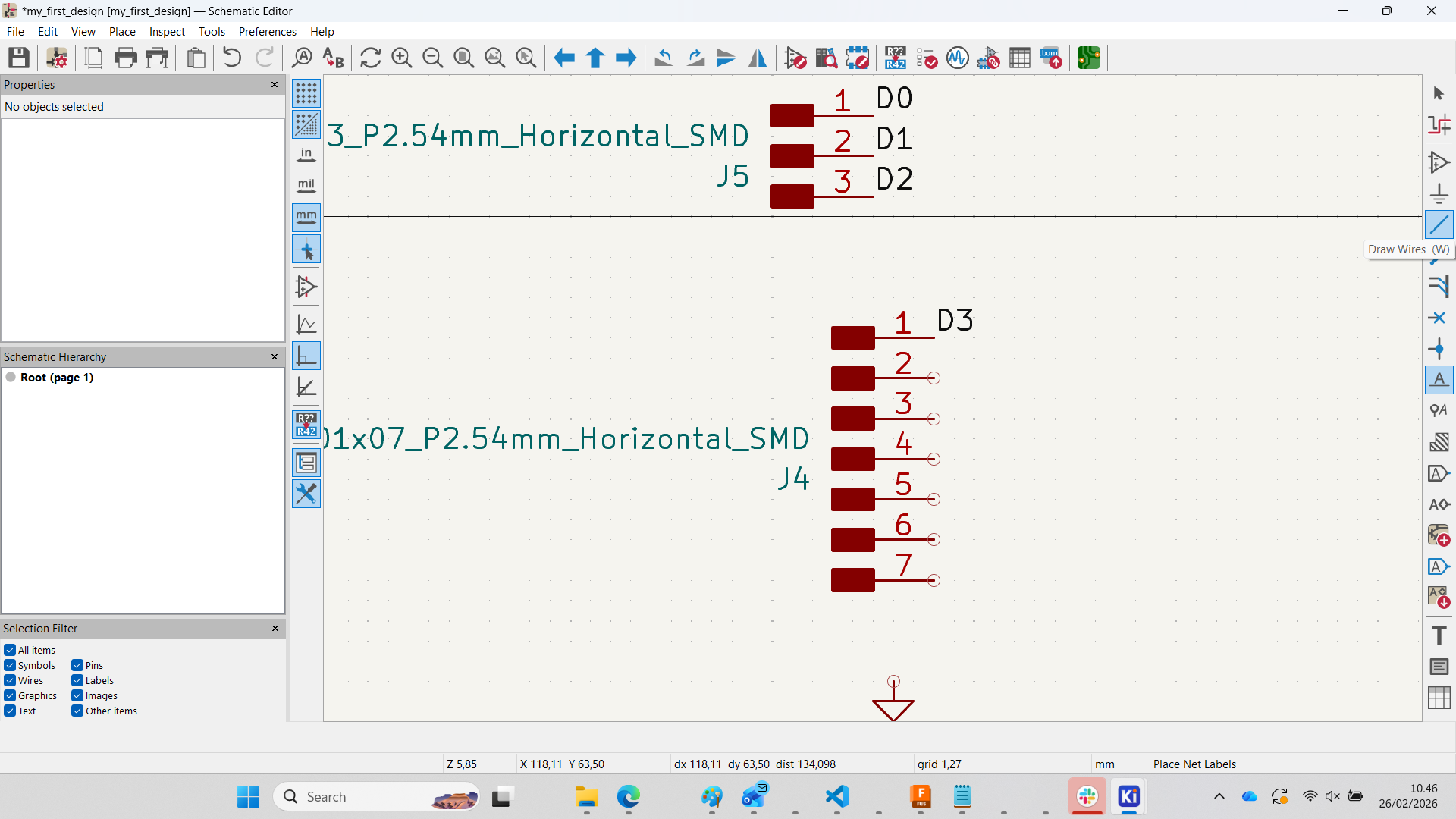Toggle the Pins filter checkbox
Image resolution: width=1456 pixels, height=819 pixels.
click(77, 665)
